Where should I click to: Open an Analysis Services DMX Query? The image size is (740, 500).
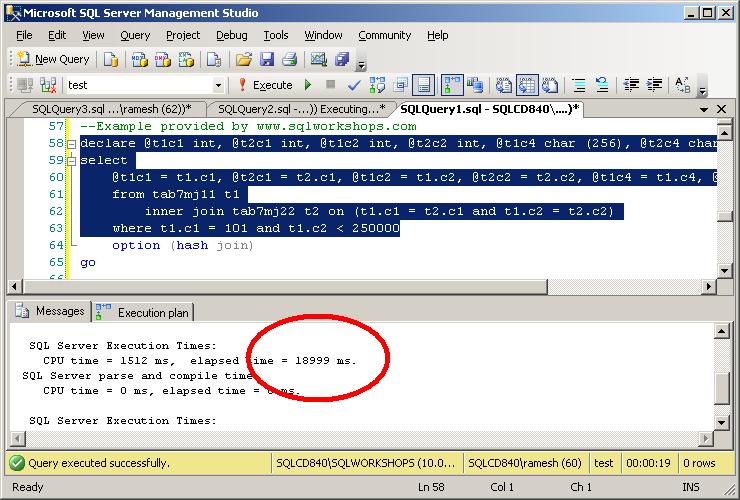(163, 59)
